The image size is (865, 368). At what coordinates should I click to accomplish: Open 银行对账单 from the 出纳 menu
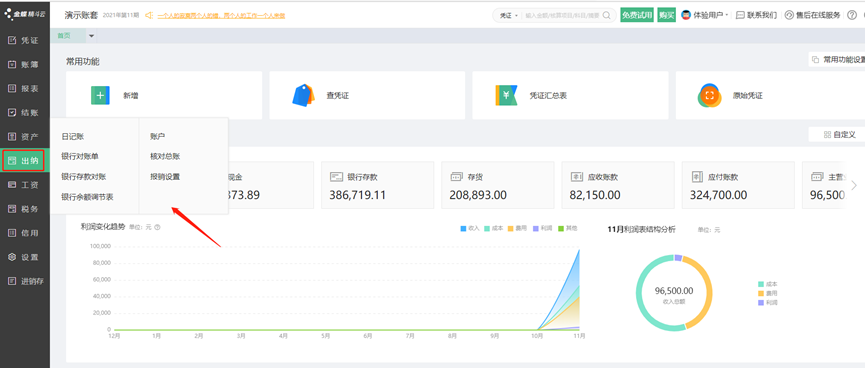(x=80, y=157)
